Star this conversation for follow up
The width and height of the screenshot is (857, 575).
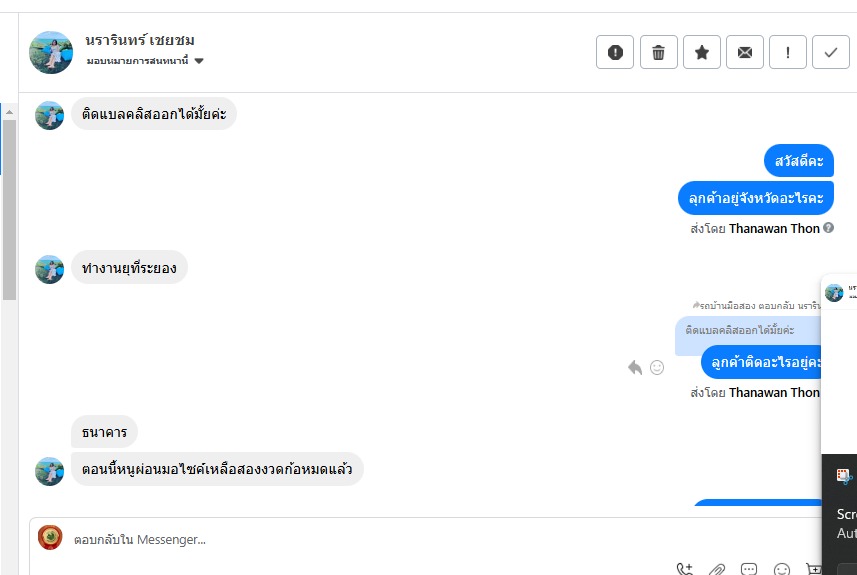click(702, 52)
